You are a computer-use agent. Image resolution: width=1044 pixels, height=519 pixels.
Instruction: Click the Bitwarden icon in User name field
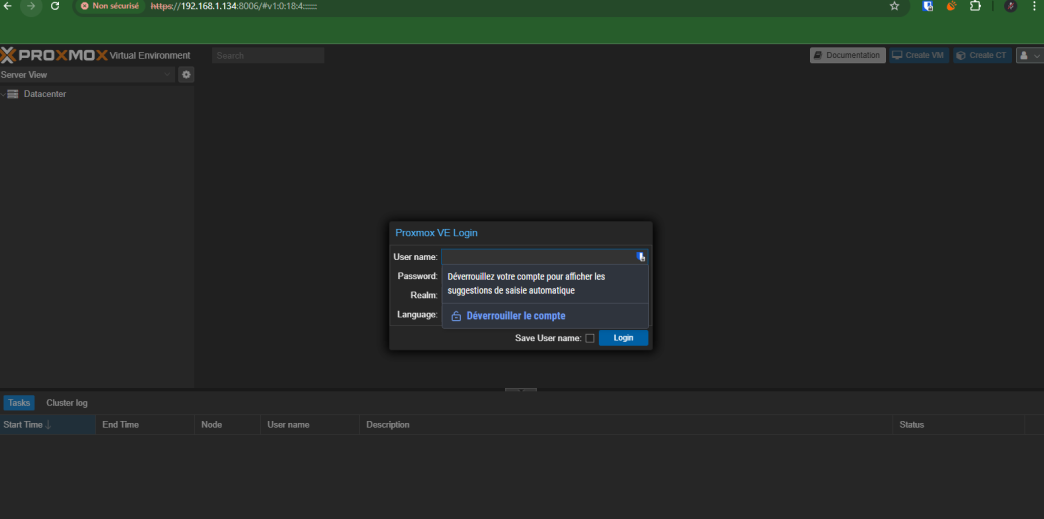[x=641, y=257]
